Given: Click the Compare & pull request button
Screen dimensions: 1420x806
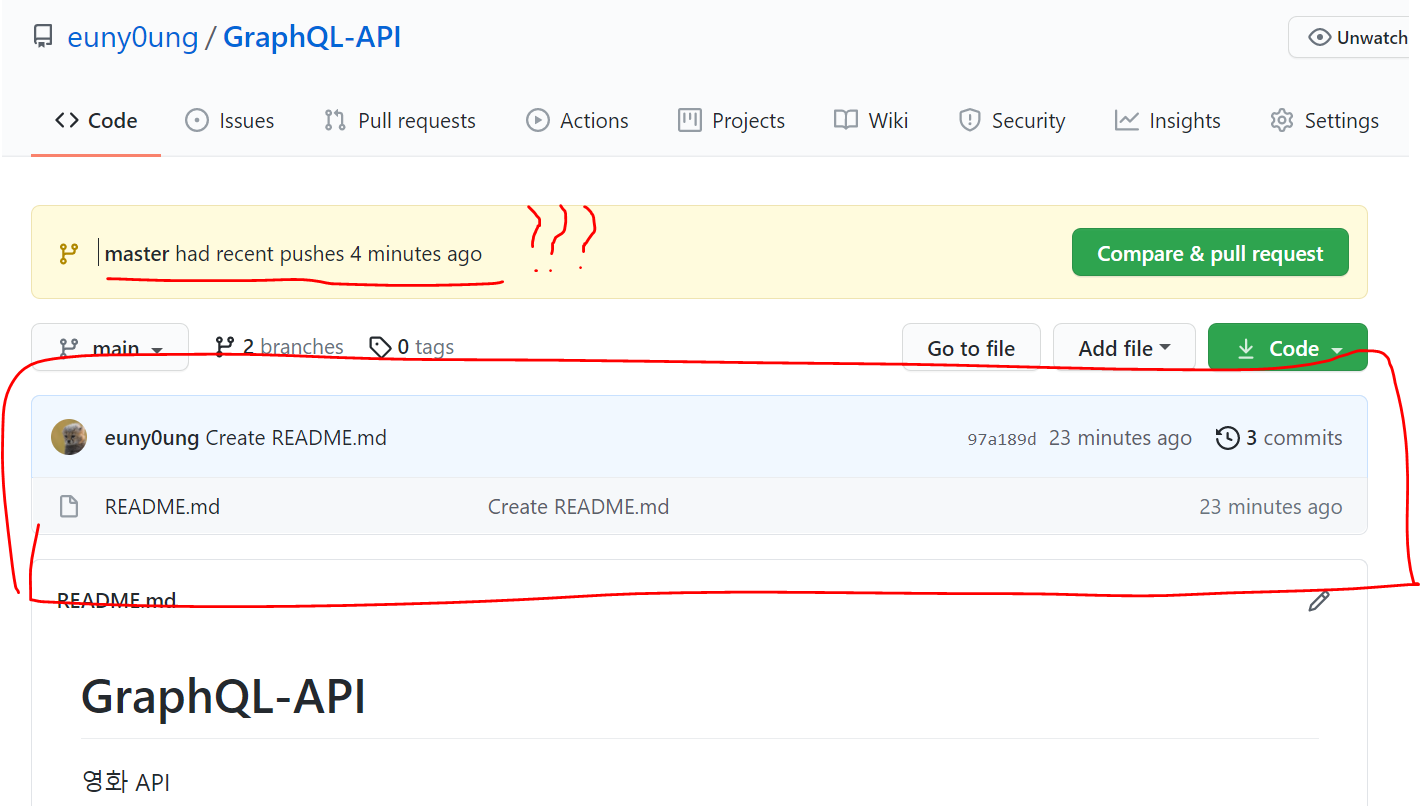Looking at the screenshot, I should pyautogui.click(x=1210, y=253).
